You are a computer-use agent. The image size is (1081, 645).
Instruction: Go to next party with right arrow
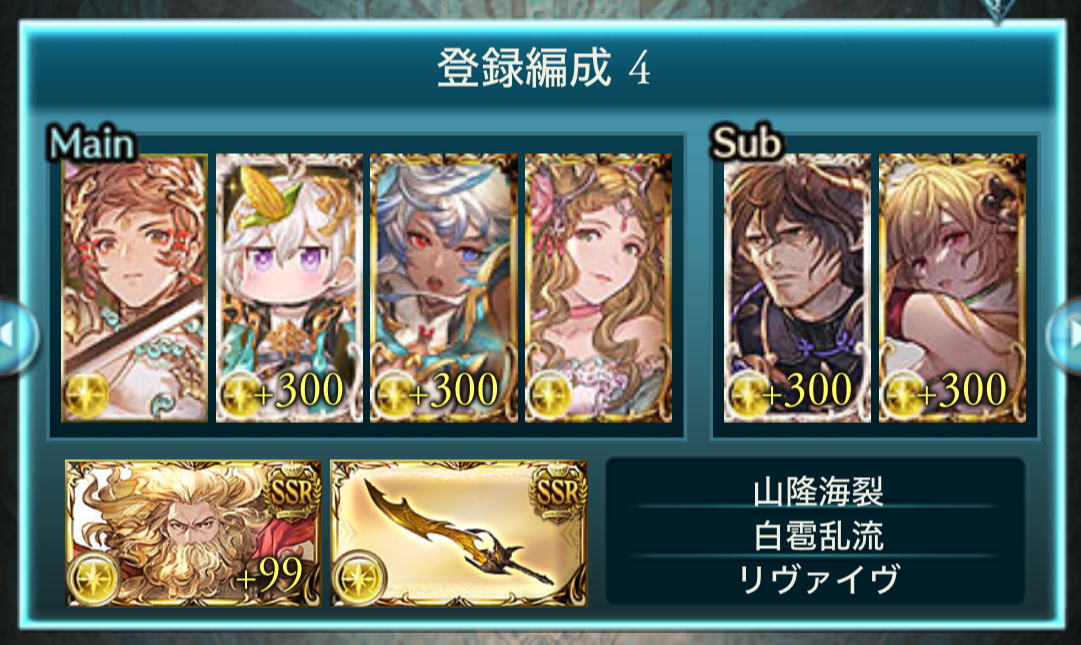(x=1064, y=336)
